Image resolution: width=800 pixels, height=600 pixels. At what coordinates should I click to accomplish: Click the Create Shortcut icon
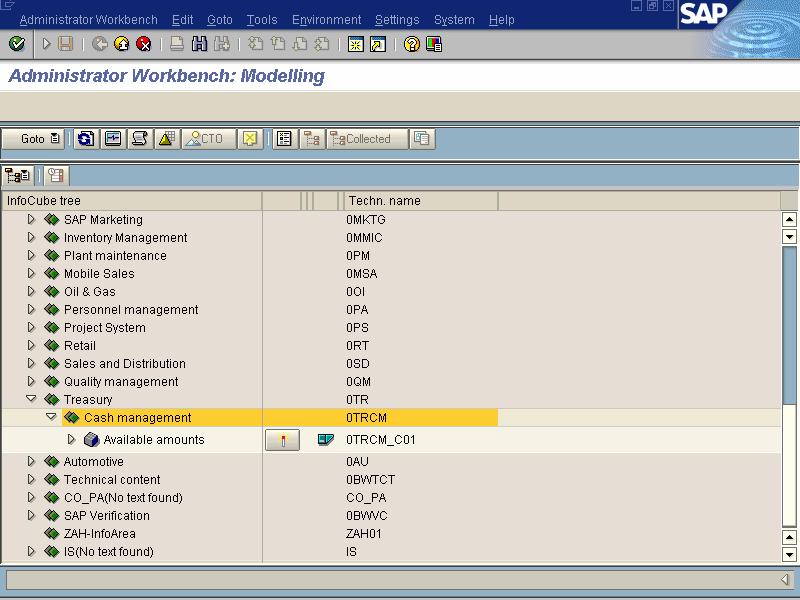[x=378, y=44]
